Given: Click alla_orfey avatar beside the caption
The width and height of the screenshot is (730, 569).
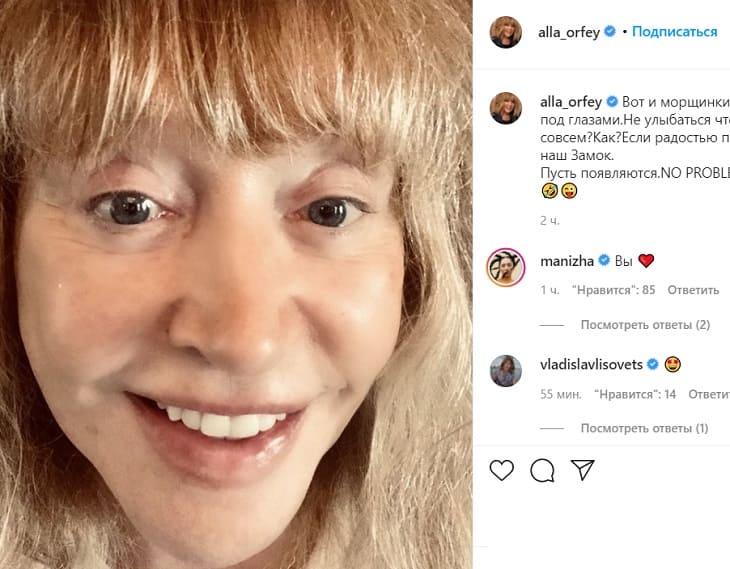Looking at the screenshot, I should coord(505,107).
